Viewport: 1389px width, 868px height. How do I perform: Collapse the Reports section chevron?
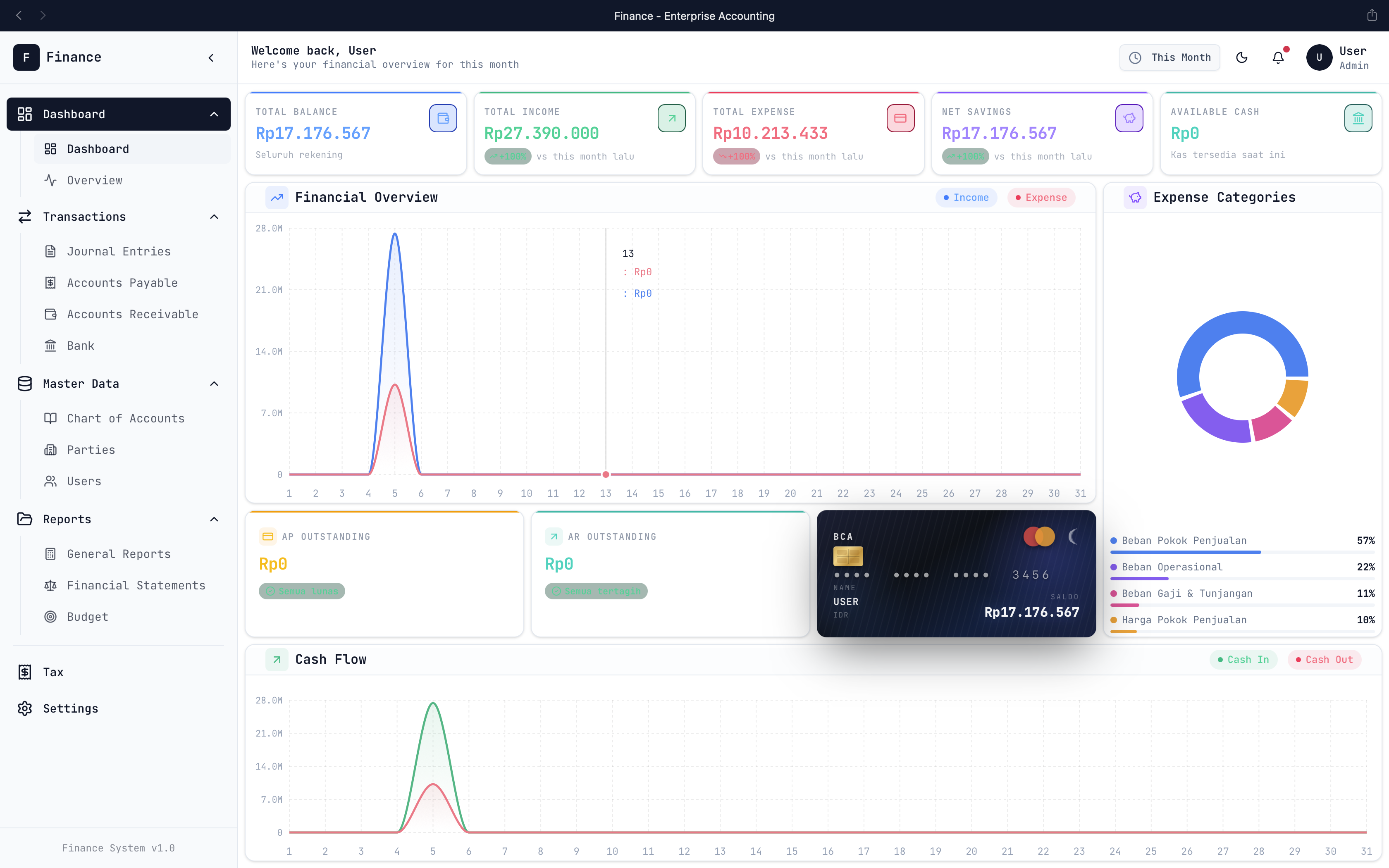(x=214, y=519)
